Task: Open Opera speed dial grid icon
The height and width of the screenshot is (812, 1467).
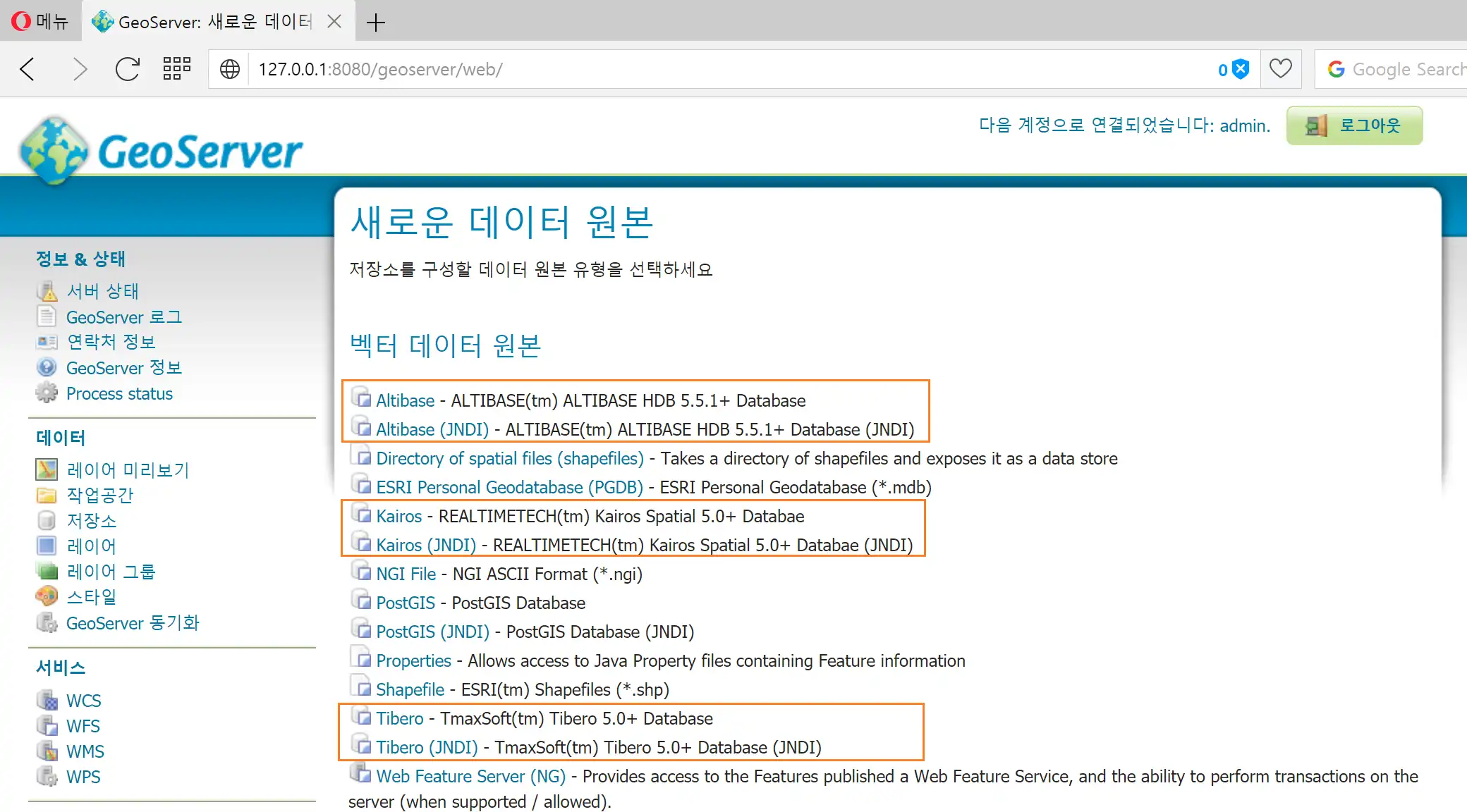Action: 176,69
